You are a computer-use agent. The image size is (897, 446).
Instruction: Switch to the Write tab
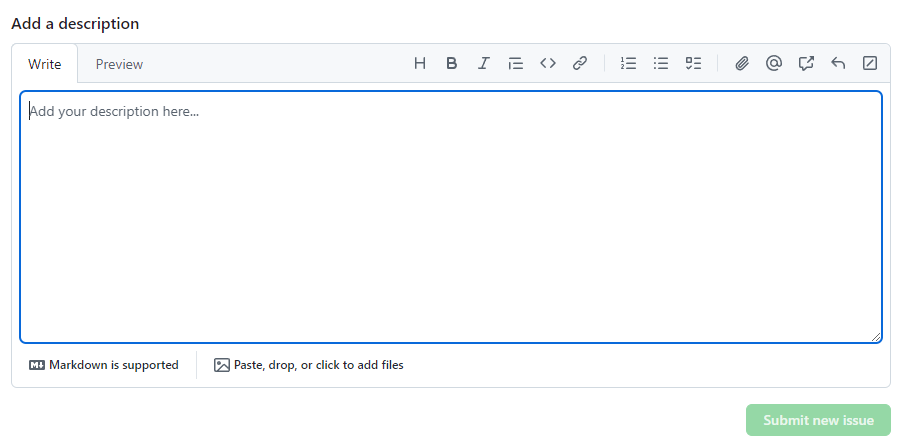click(45, 64)
